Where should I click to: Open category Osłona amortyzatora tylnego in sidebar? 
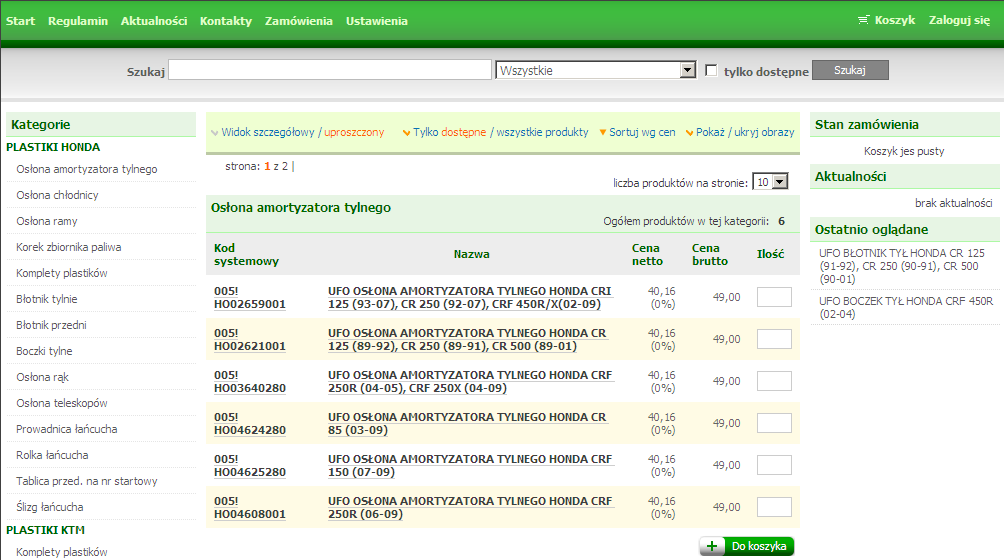tap(86, 169)
